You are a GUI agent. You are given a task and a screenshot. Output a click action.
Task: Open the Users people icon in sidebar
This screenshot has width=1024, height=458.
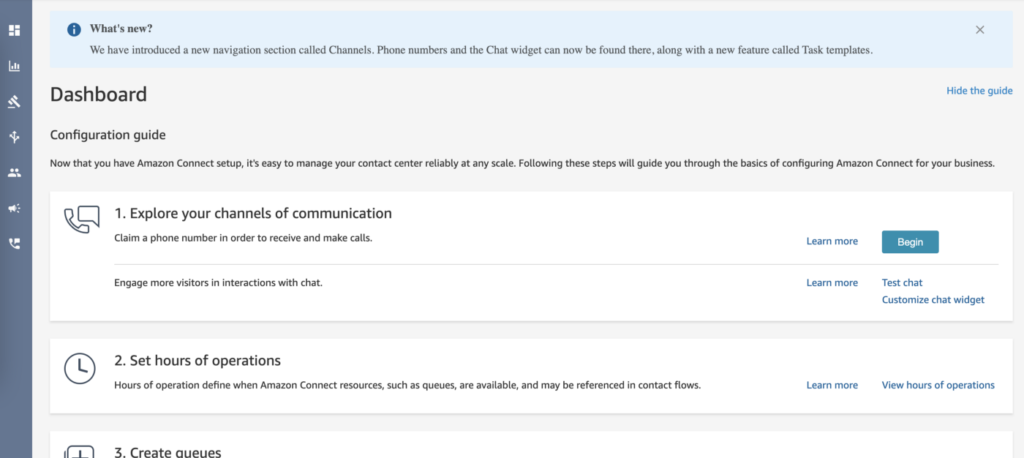(14, 172)
